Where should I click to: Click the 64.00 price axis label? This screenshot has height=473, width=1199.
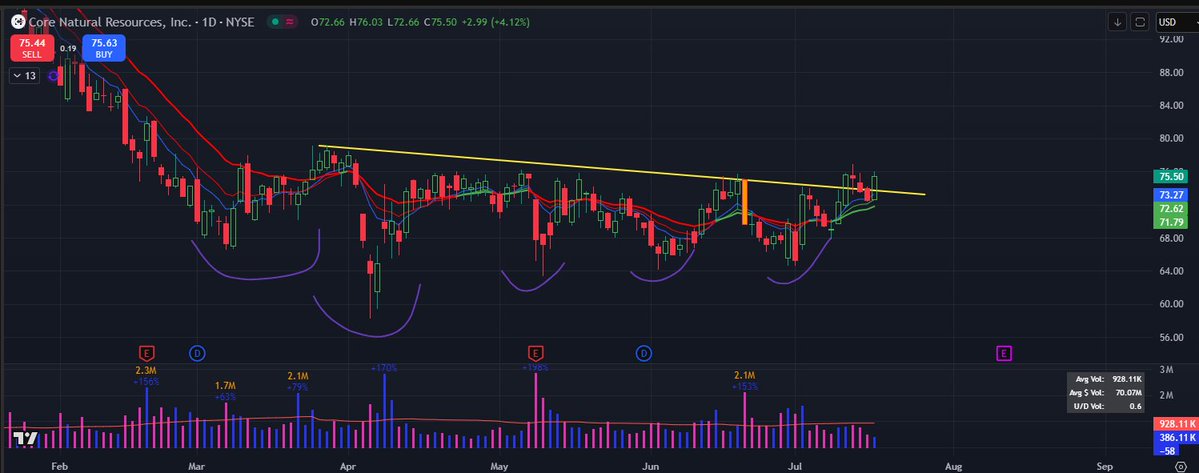1173,271
